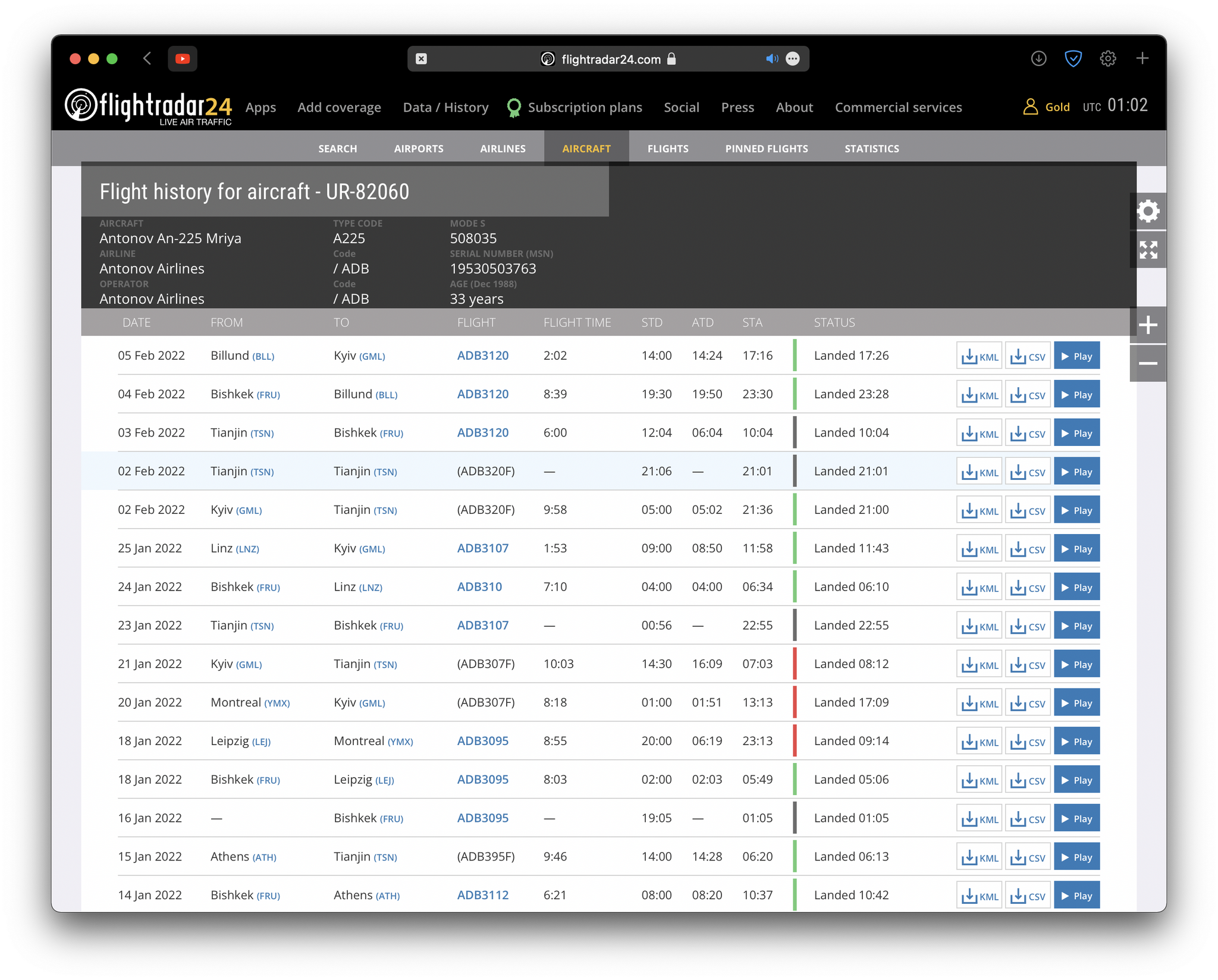Screen dimensions: 1218x980
Task: Open the address bar more options icon
Action: point(793,59)
